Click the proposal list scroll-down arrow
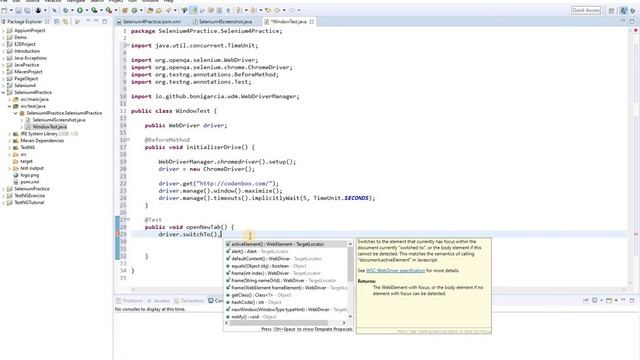Viewport: 640px width, 360px height. (350, 316)
